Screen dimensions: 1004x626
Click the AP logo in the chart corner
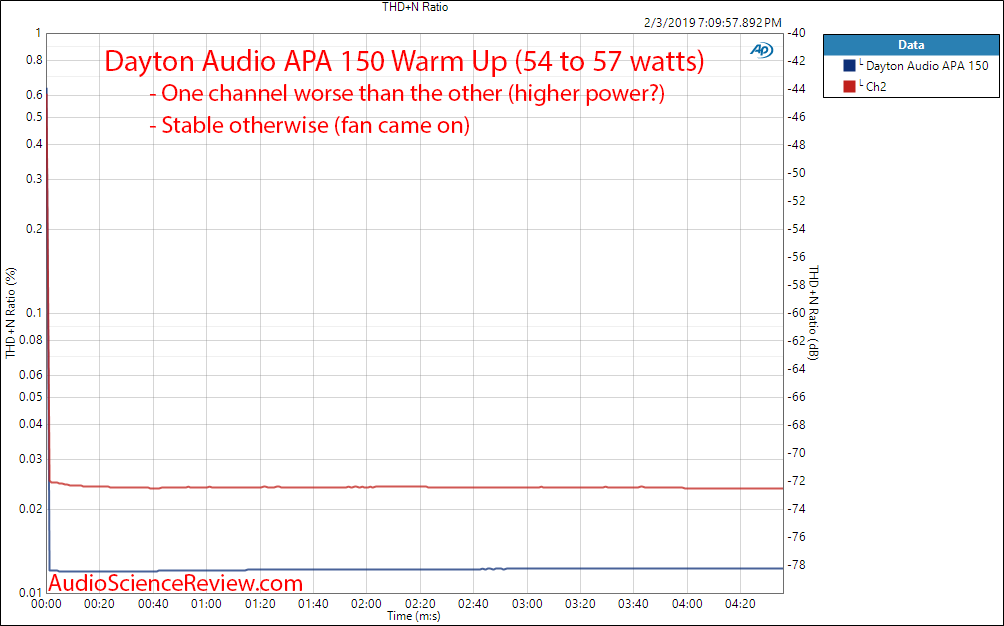pos(761,50)
